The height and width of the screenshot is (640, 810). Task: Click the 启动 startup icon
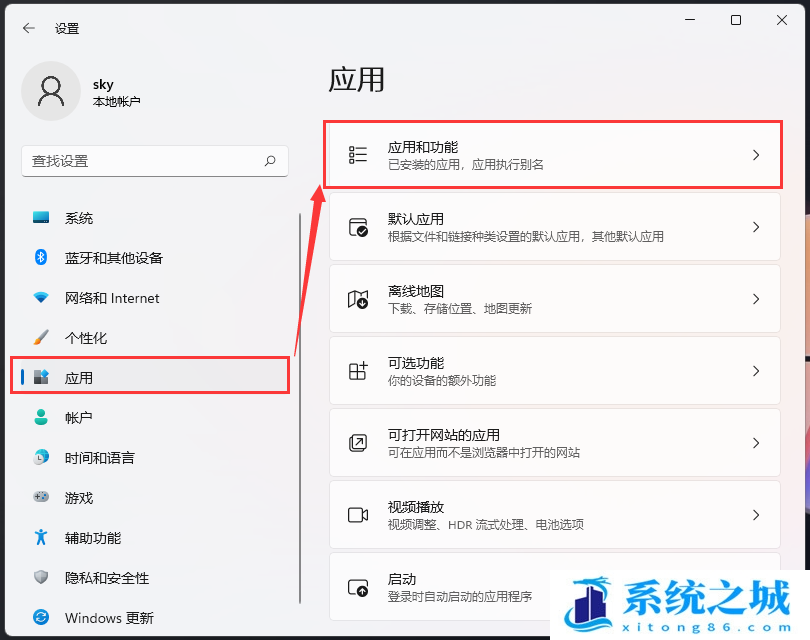[x=358, y=587]
